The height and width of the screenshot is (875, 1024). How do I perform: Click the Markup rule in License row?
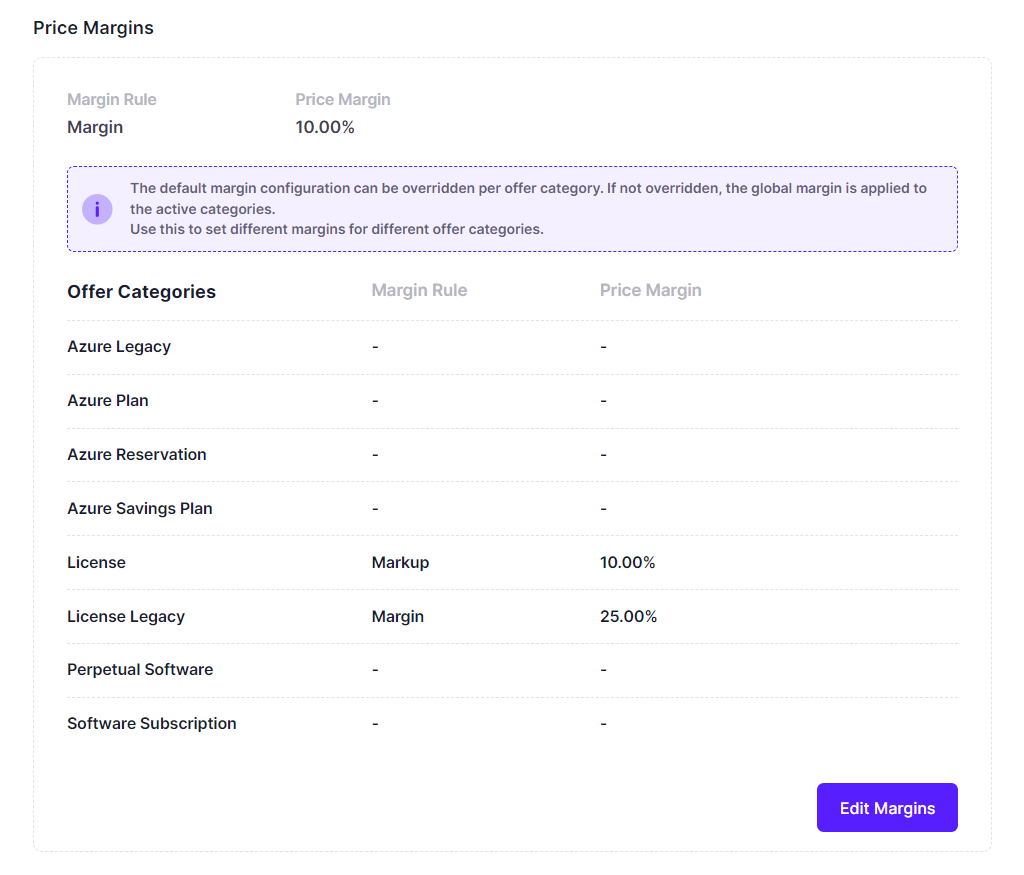click(x=400, y=563)
